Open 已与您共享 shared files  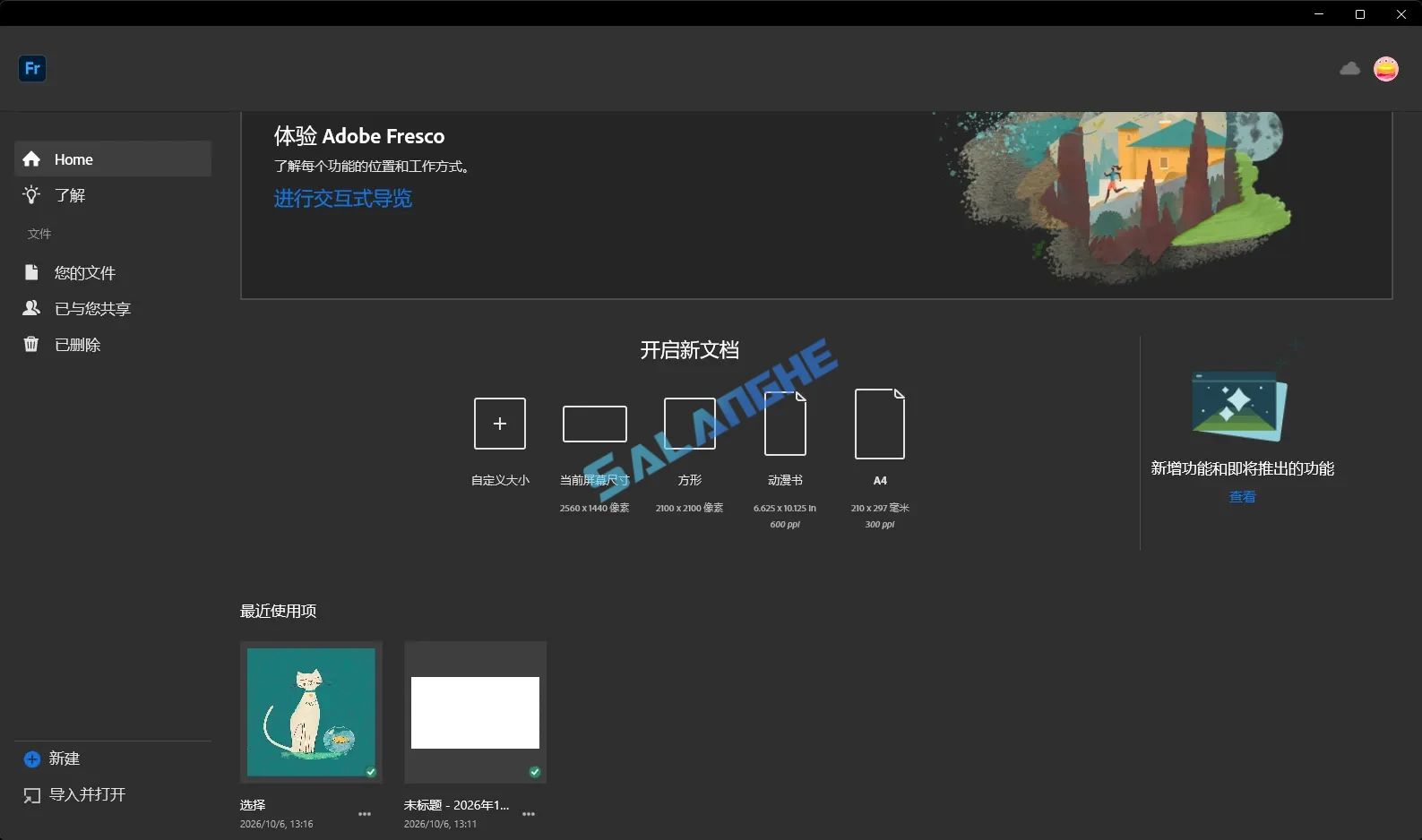[x=113, y=309]
